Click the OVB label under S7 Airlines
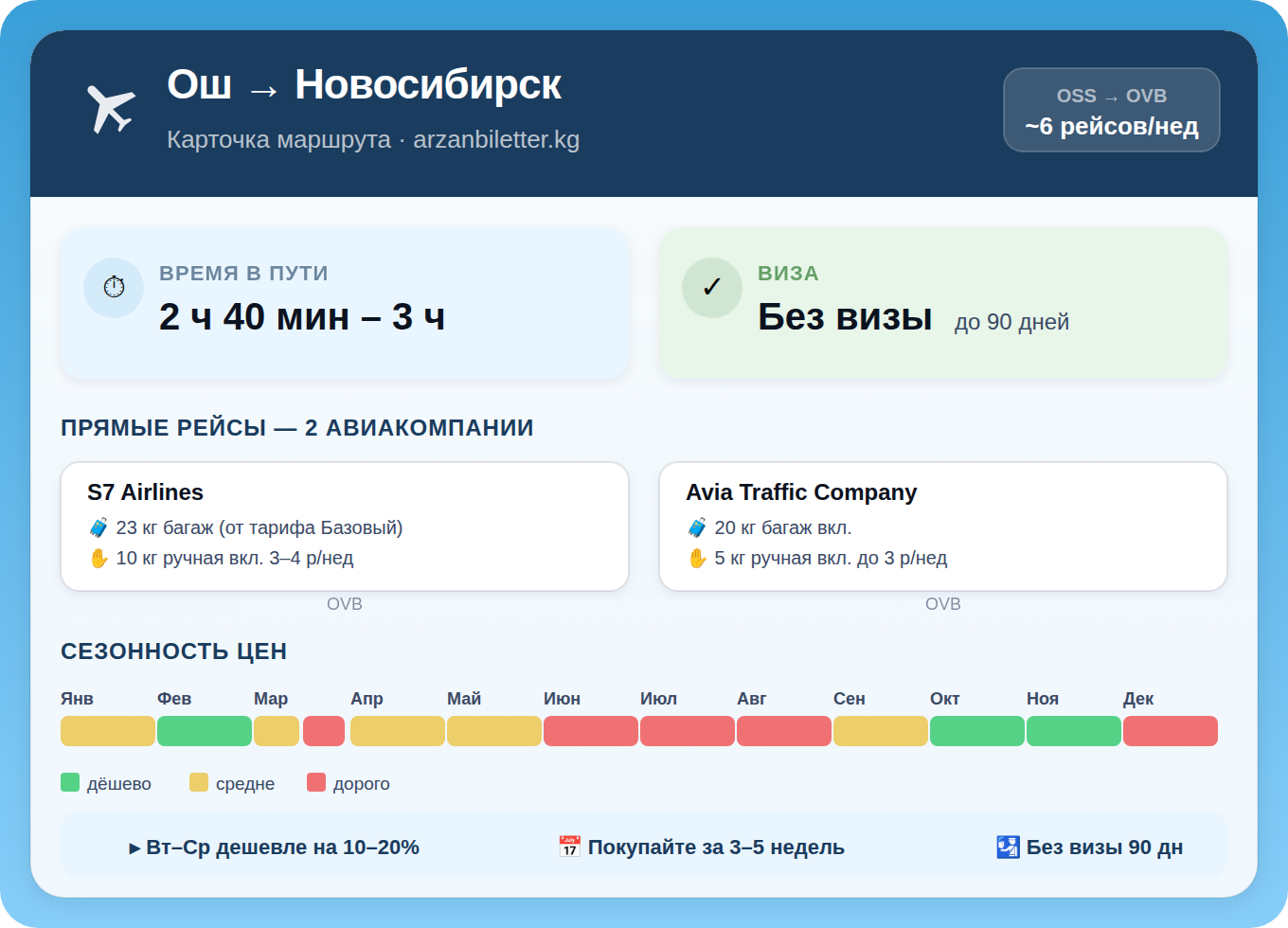Image resolution: width=1288 pixels, height=928 pixels. [345, 603]
